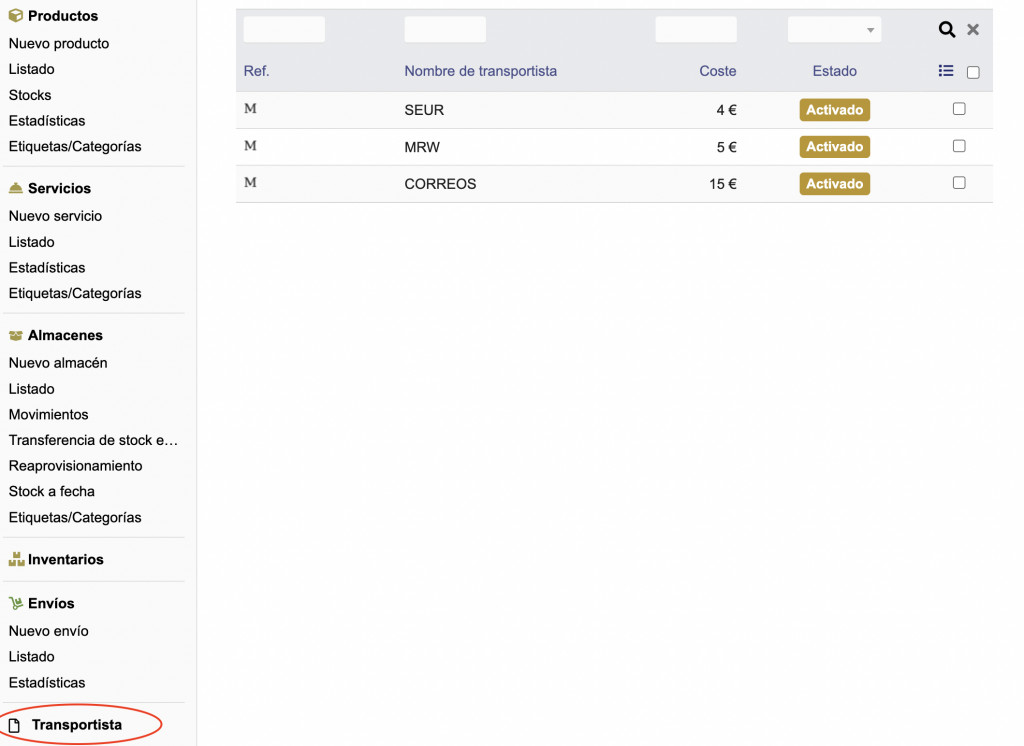Click the Envíos dolly icon
Image resolution: width=1024 pixels, height=746 pixels.
(16, 604)
